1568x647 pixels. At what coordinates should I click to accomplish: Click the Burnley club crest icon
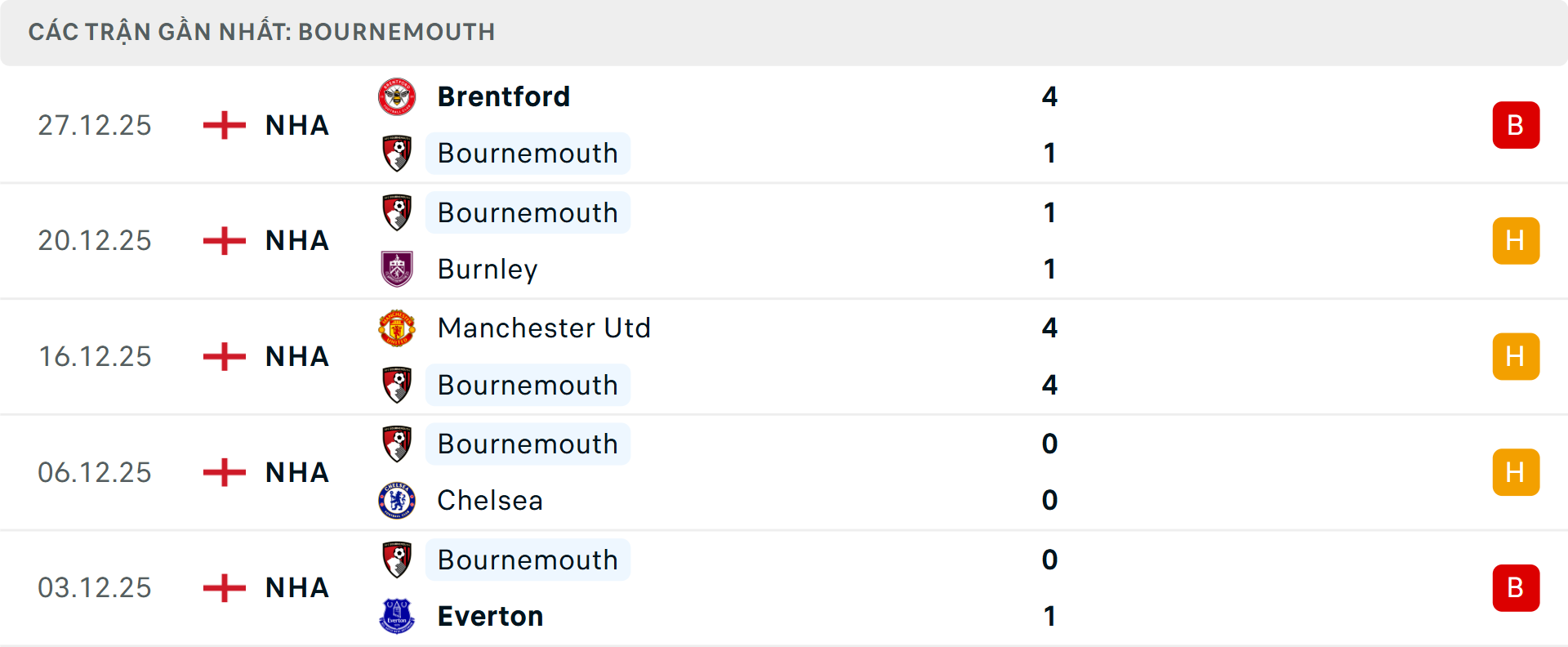point(397,269)
